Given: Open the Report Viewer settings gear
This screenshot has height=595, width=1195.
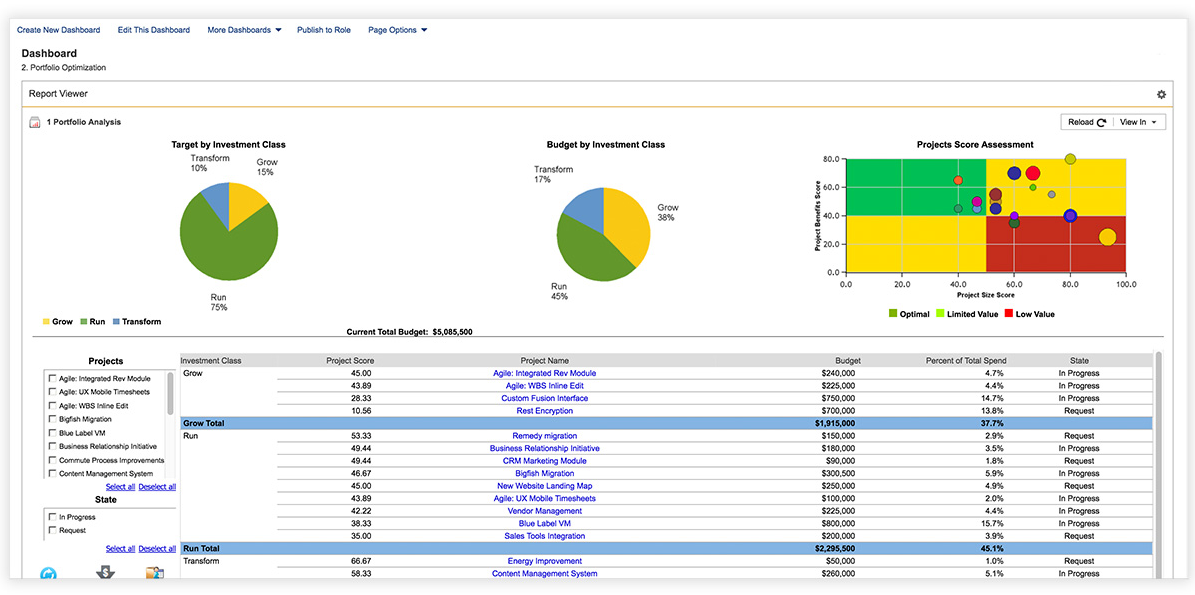Looking at the screenshot, I should 1161,93.
